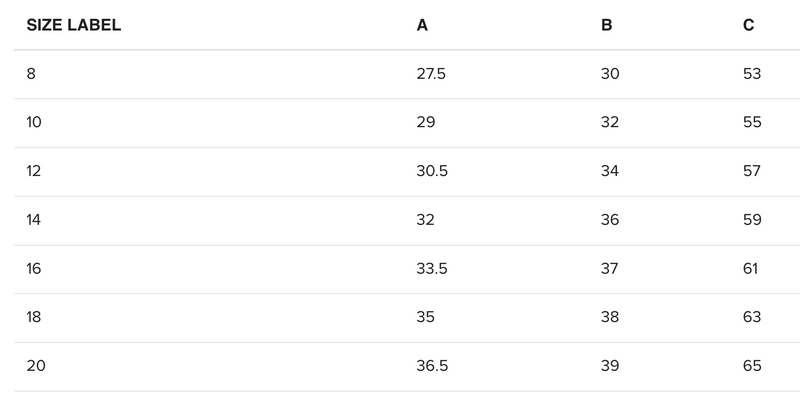Click column header C
Screen dimensions: 800x408
(x=749, y=25)
